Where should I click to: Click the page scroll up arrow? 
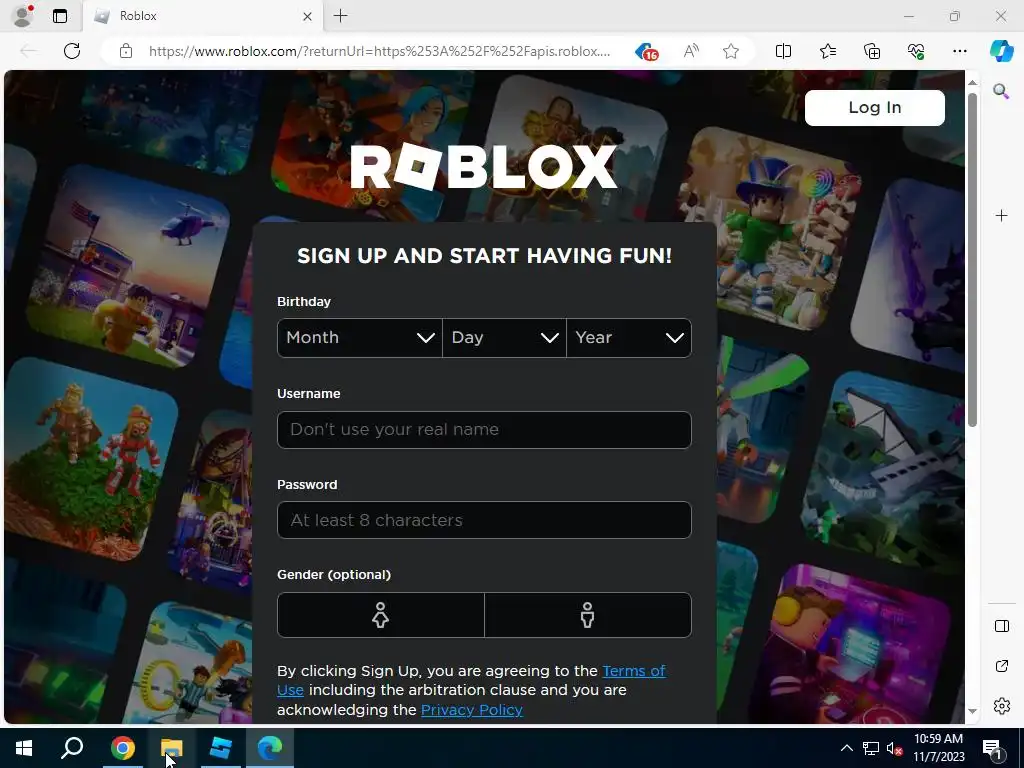tap(972, 82)
